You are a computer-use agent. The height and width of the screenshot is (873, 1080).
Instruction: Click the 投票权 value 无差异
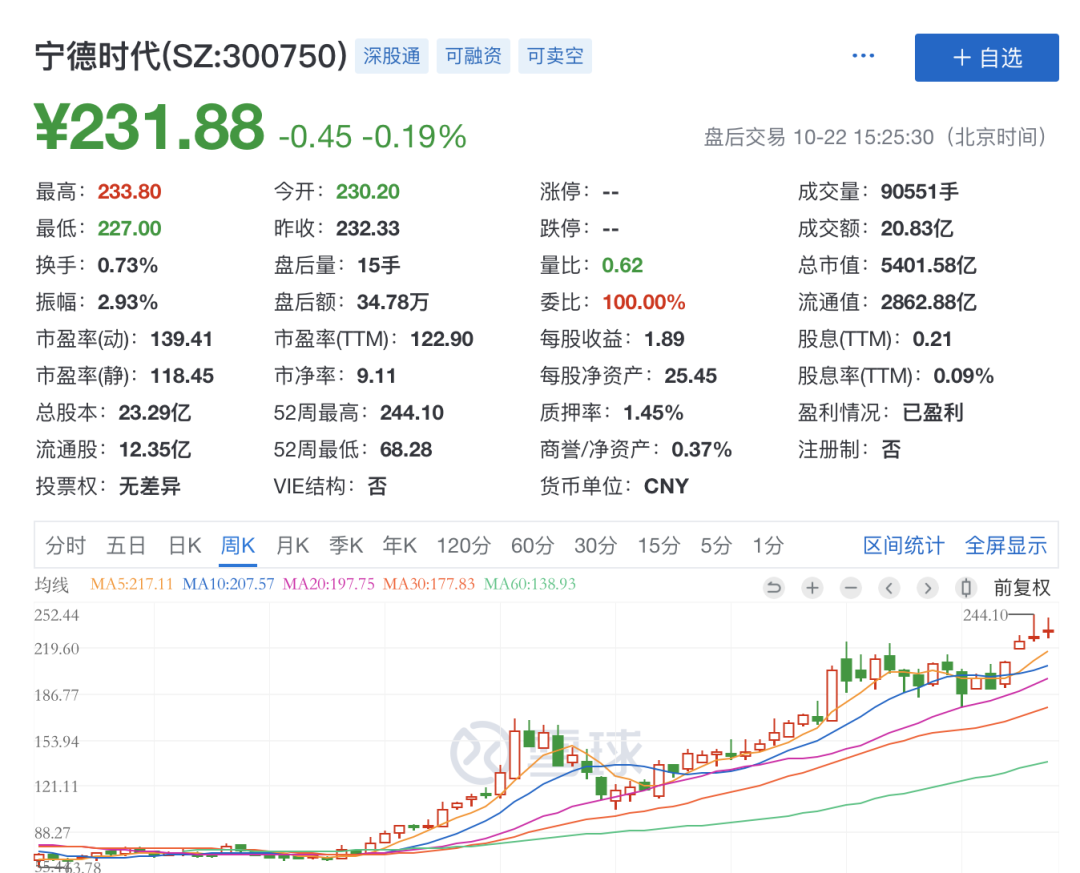(x=150, y=486)
